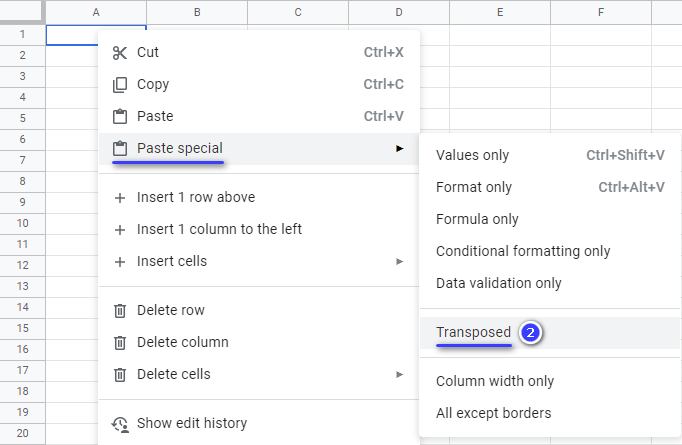Select Format only paste option
The image size is (682, 445).
(550, 187)
